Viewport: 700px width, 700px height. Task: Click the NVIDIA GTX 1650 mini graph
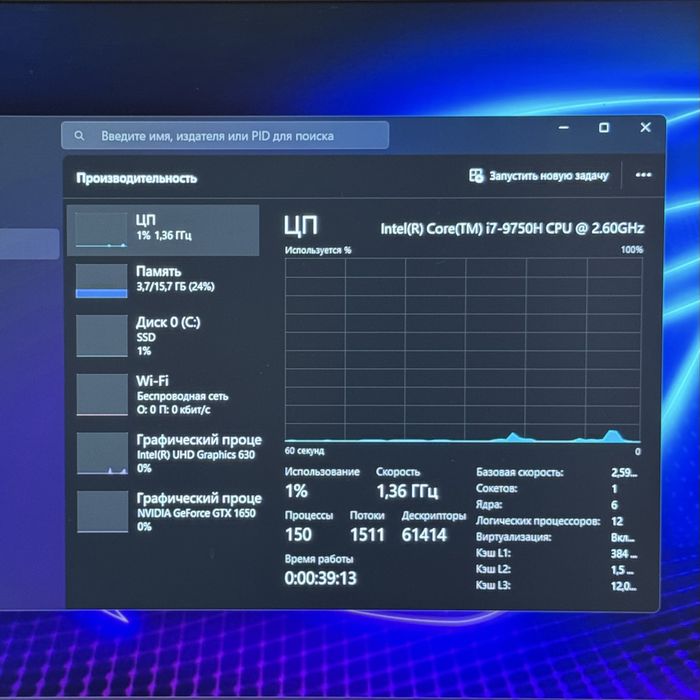coord(103,512)
